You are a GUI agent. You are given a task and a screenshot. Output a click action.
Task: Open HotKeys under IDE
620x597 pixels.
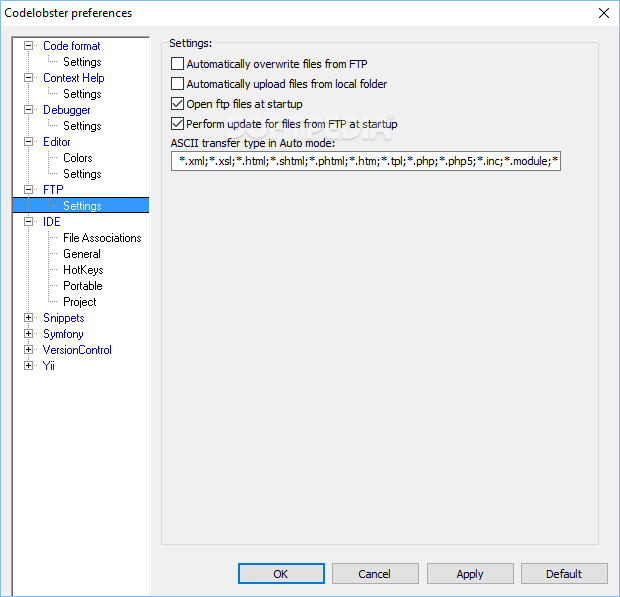tap(83, 270)
